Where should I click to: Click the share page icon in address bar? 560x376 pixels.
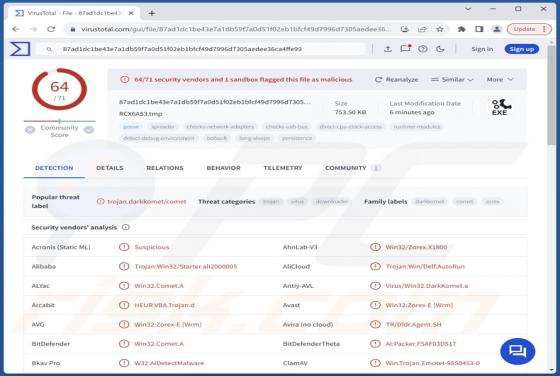422,29
